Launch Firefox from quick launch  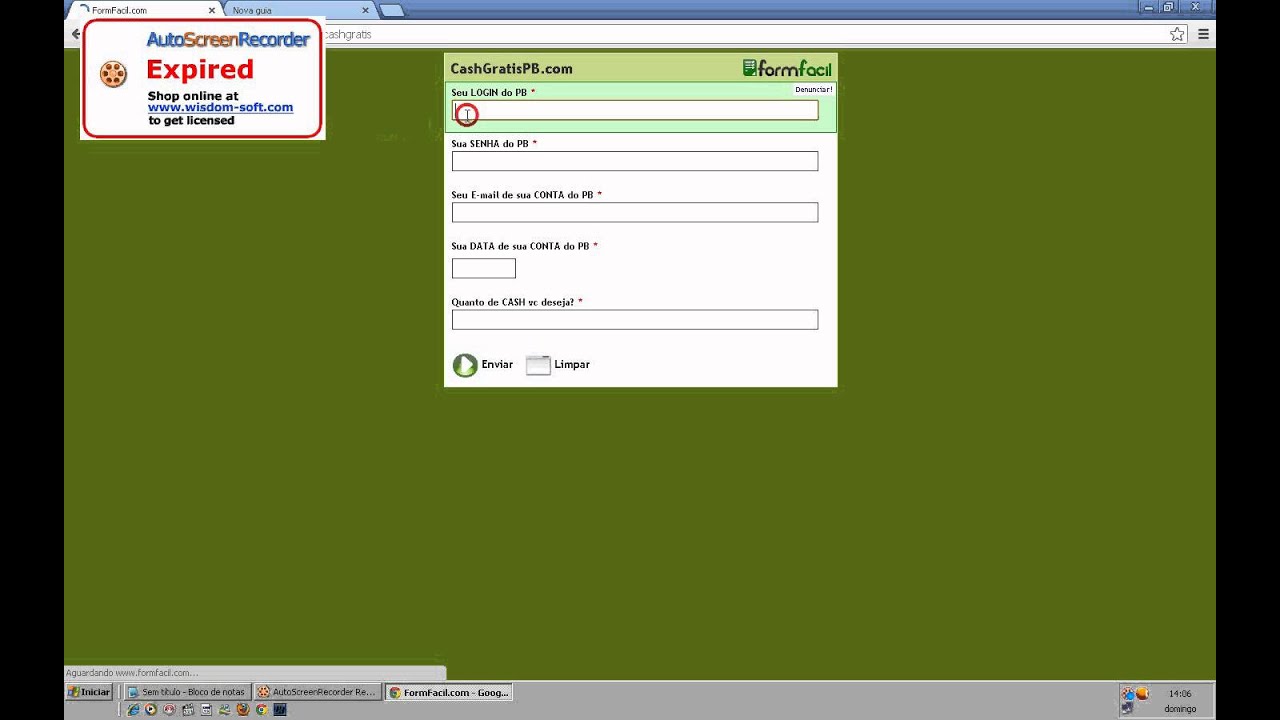coord(242,710)
